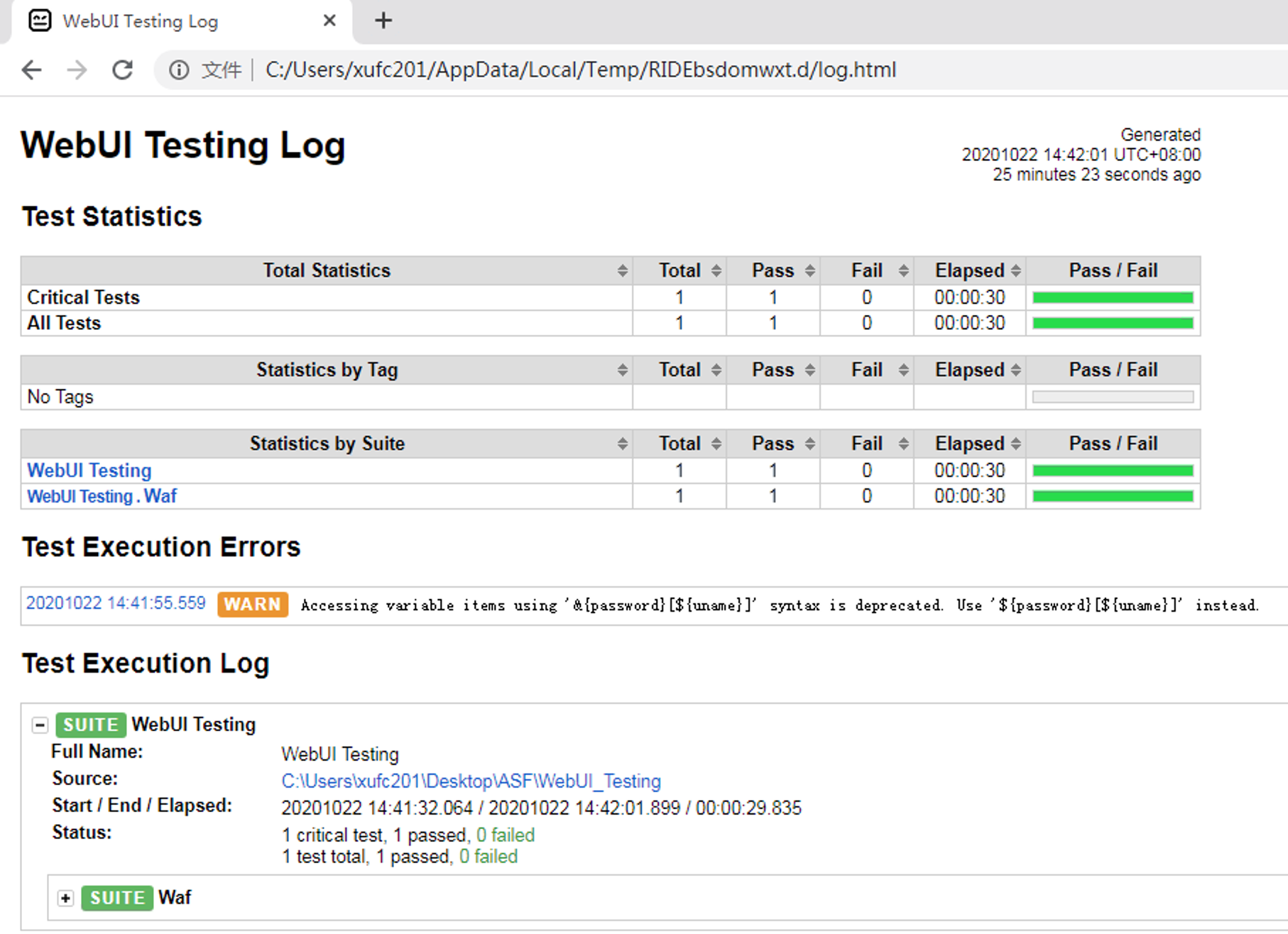The width and height of the screenshot is (1288, 934).
Task: Click the WebUI Testing . Waf pass/fail bar
Action: coord(1113,496)
